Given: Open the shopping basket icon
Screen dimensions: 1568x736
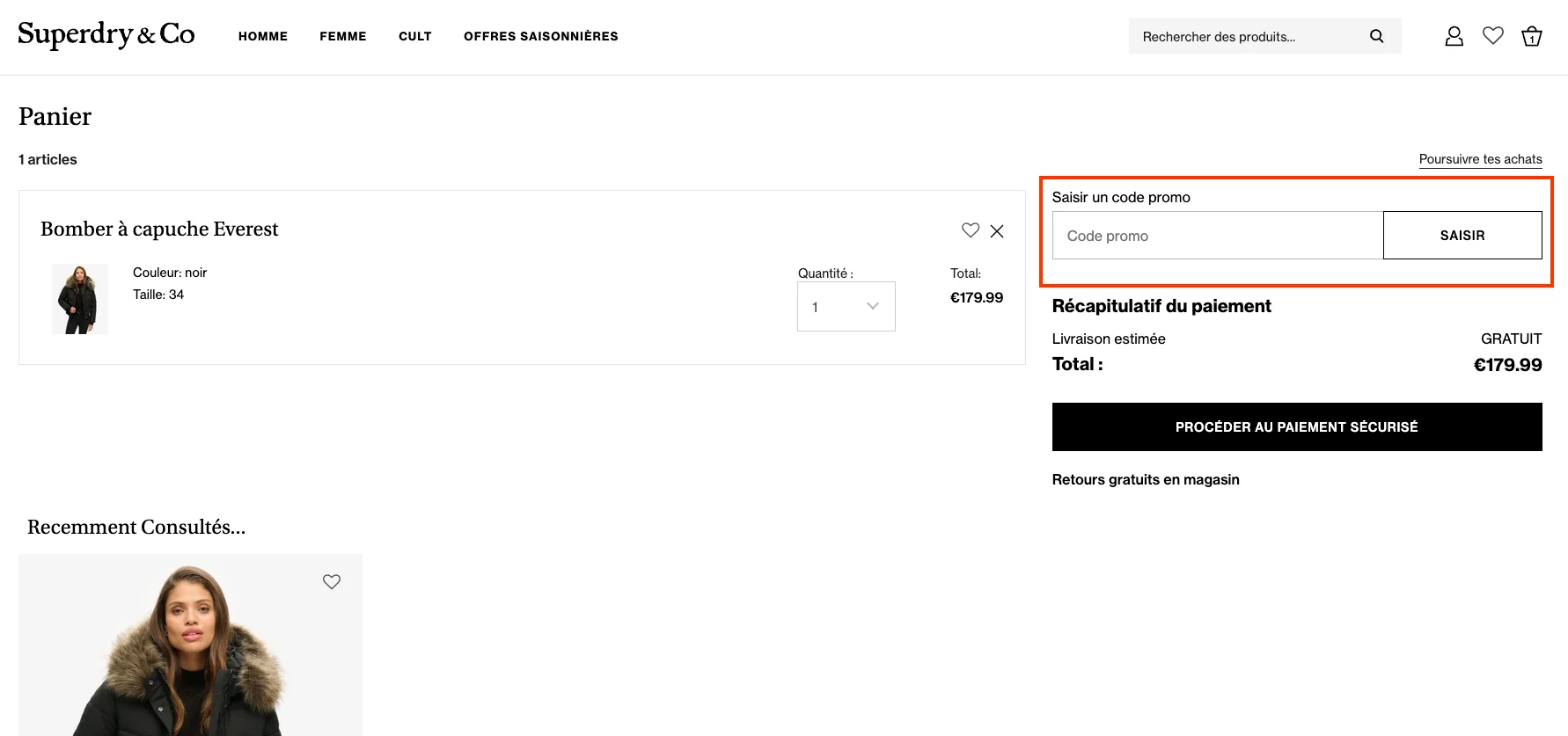Looking at the screenshot, I should pyautogui.click(x=1532, y=36).
